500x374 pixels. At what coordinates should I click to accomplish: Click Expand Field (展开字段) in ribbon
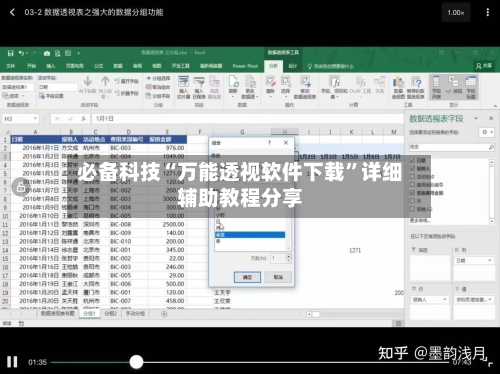click(127, 81)
